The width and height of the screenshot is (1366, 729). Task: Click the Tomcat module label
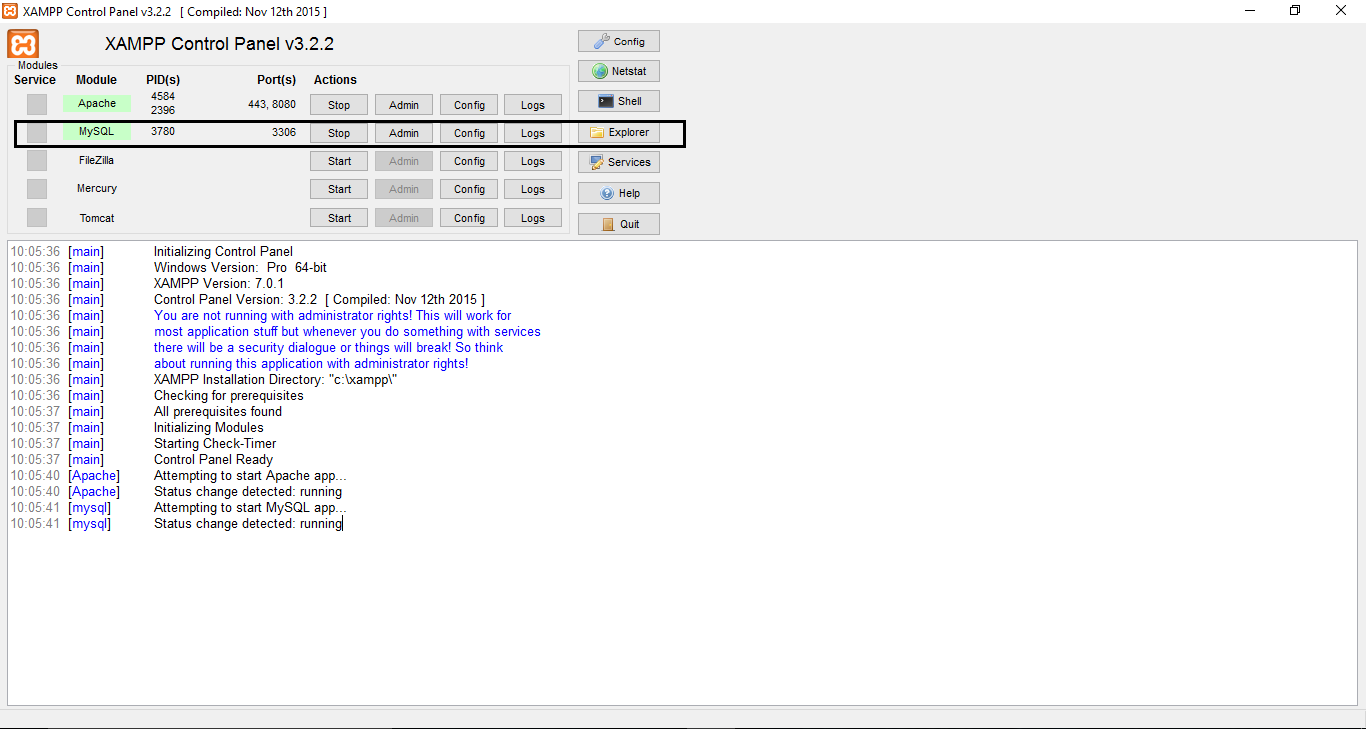point(97,218)
